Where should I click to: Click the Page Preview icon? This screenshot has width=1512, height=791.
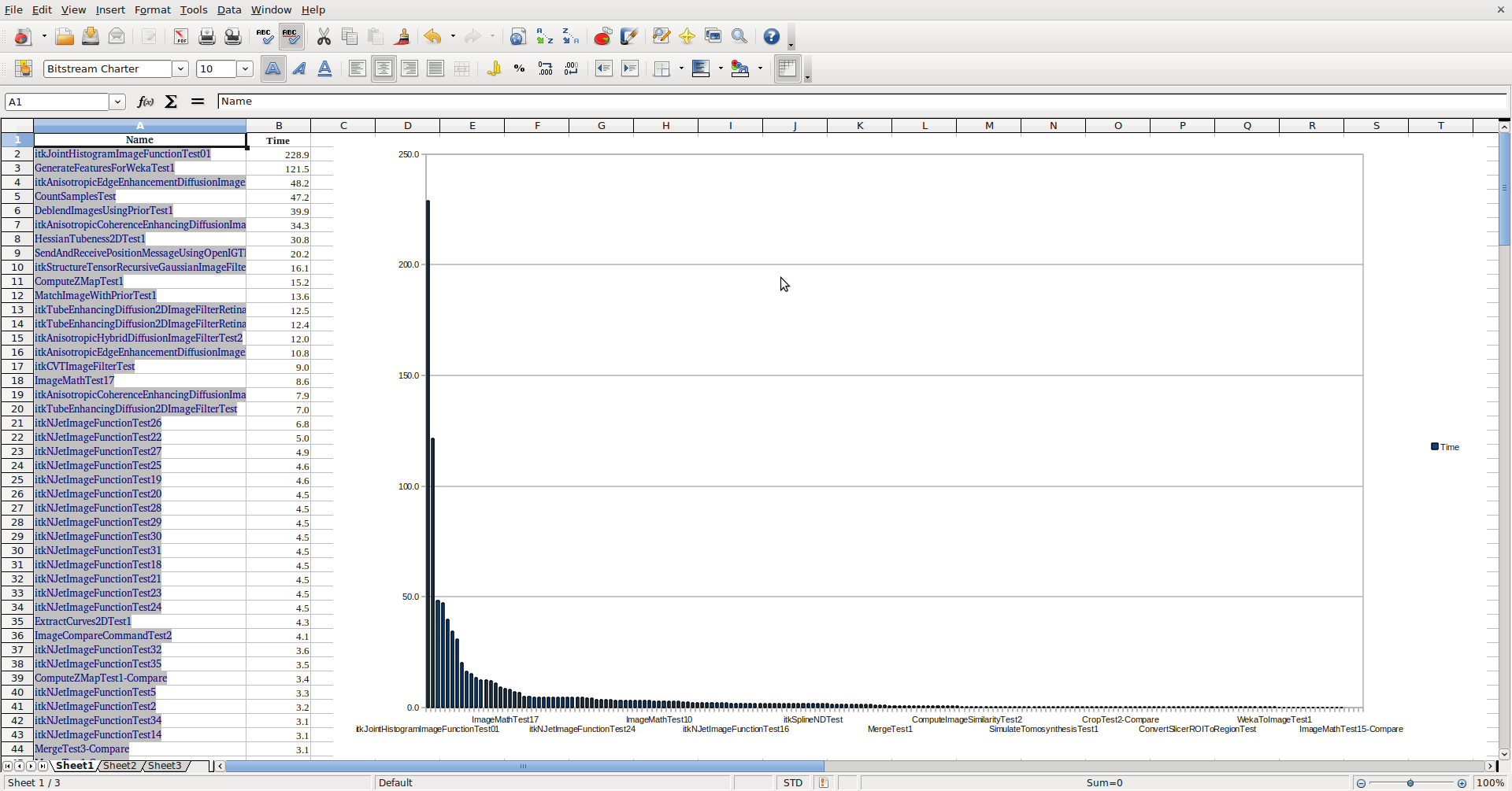point(233,36)
